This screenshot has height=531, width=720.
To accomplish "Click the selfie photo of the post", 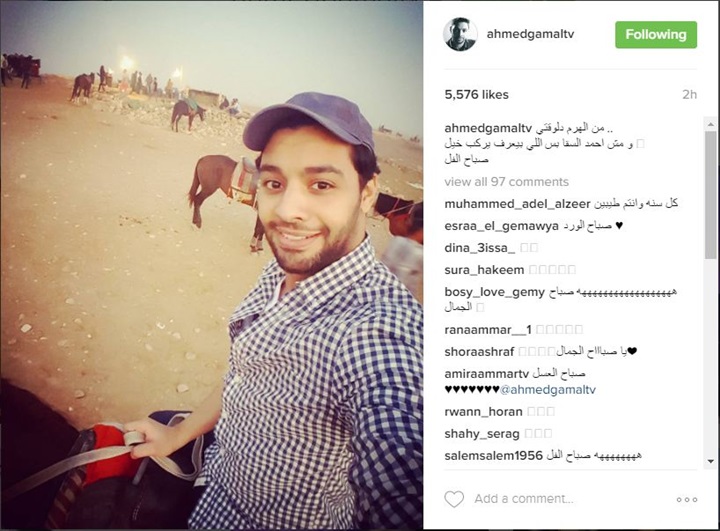I will [x=211, y=266].
